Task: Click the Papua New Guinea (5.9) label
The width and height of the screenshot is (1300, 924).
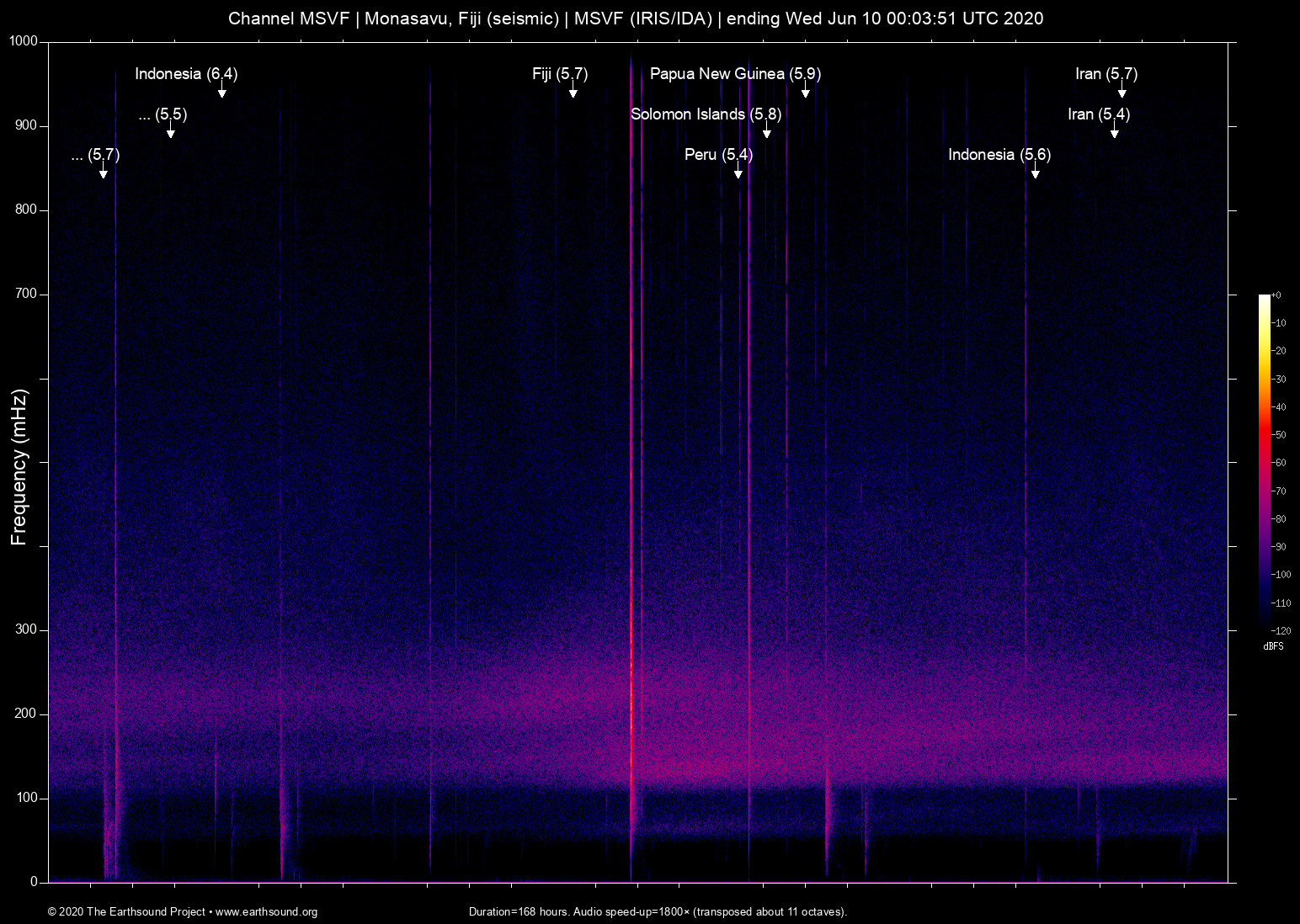Action: pyautogui.click(x=735, y=74)
